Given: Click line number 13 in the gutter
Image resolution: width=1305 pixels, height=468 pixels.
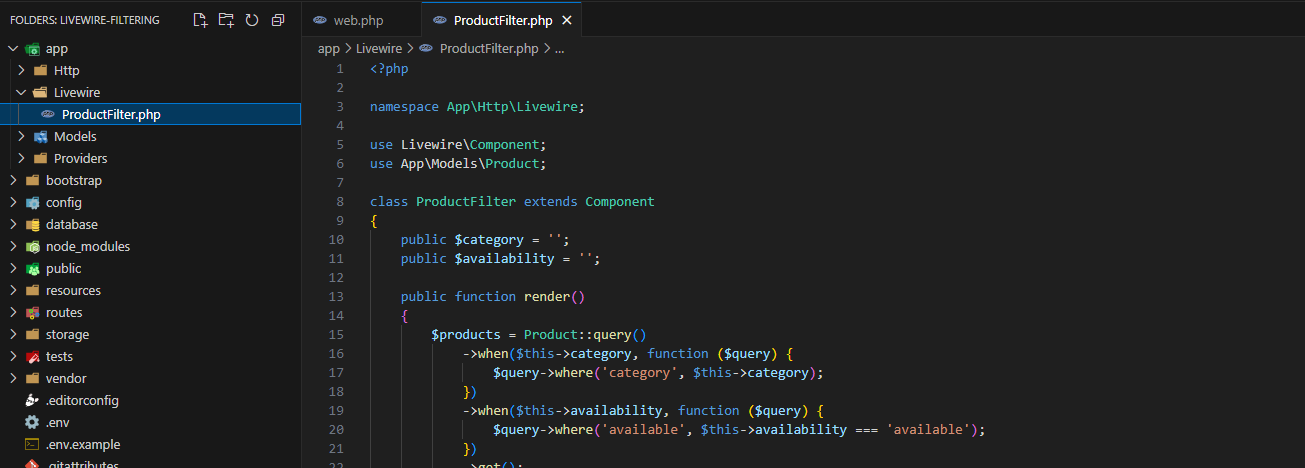Looking at the screenshot, I should (x=335, y=297).
